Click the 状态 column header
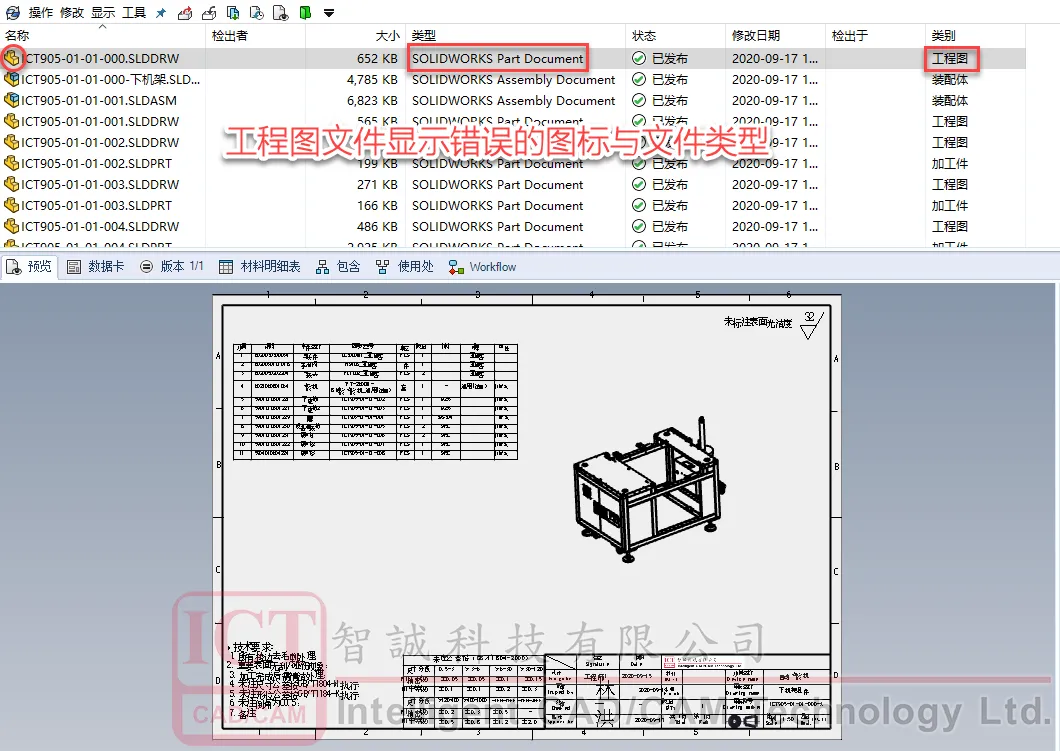Screen dimensions: 1060x751 click(x=644, y=36)
